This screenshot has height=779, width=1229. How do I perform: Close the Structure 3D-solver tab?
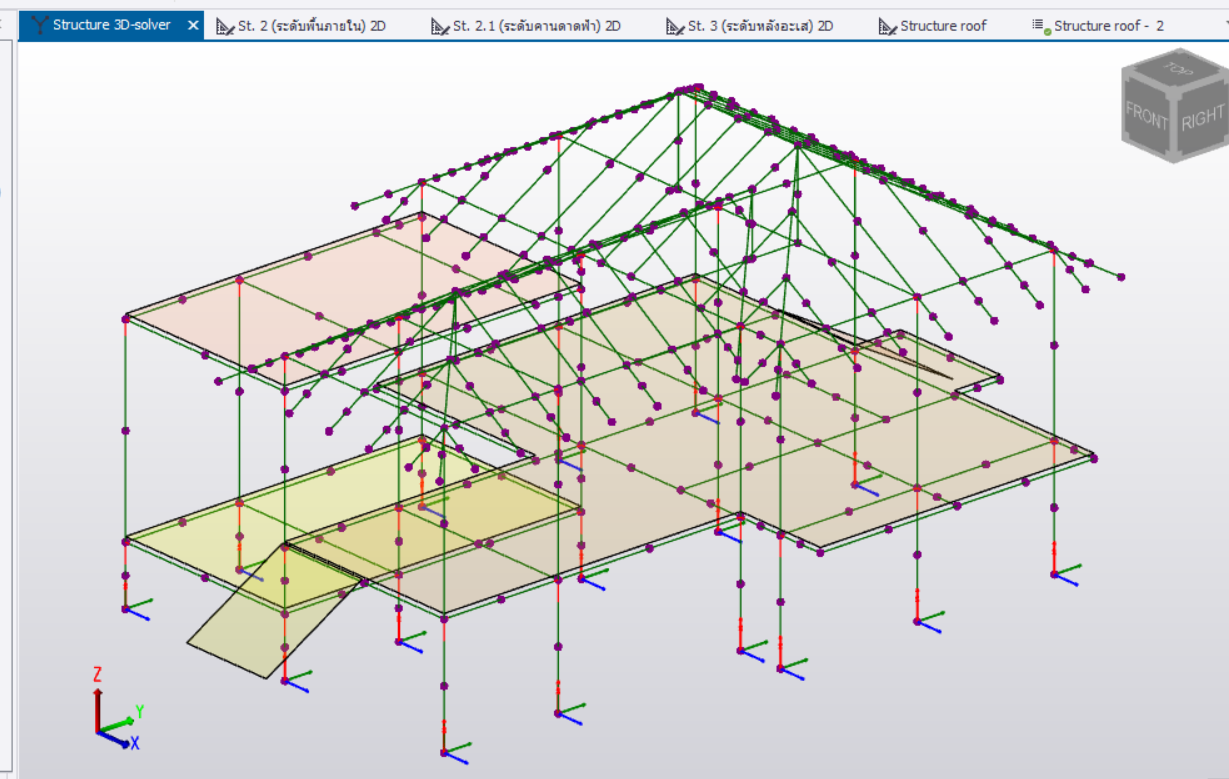click(x=193, y=26)
